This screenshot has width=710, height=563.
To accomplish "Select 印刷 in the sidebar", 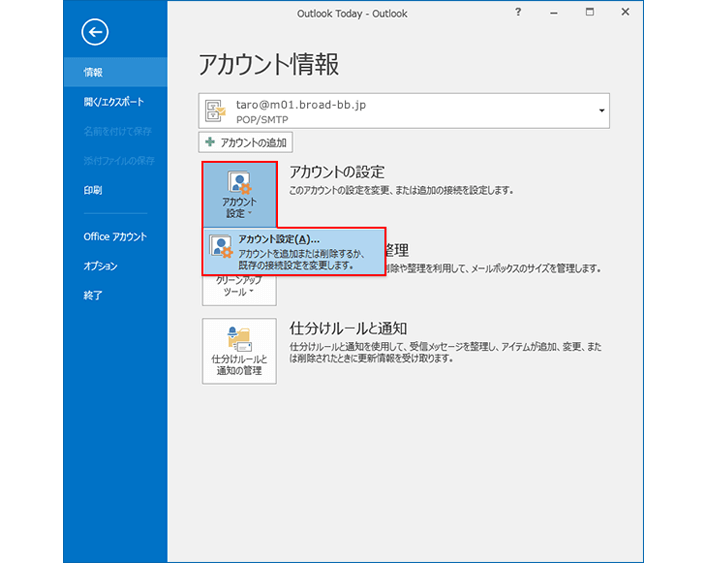I will coord(93,190).
